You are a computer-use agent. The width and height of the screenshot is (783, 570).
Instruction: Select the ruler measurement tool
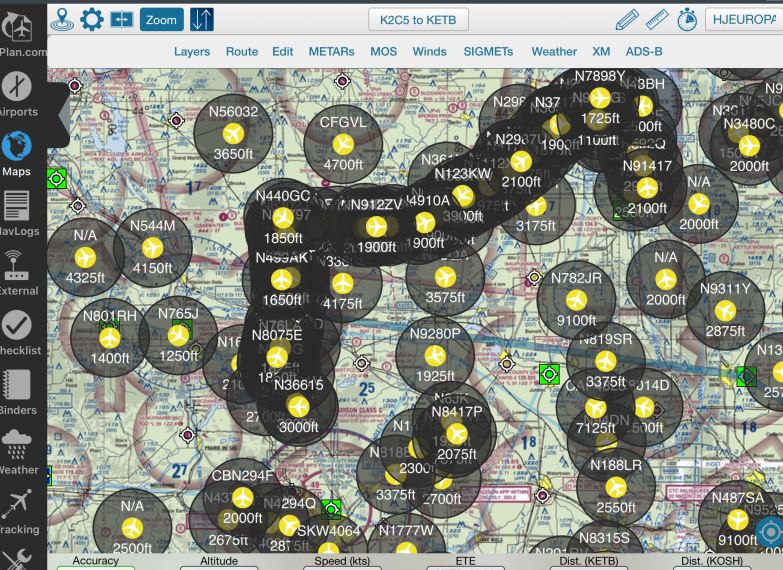[x=657, y=19]
